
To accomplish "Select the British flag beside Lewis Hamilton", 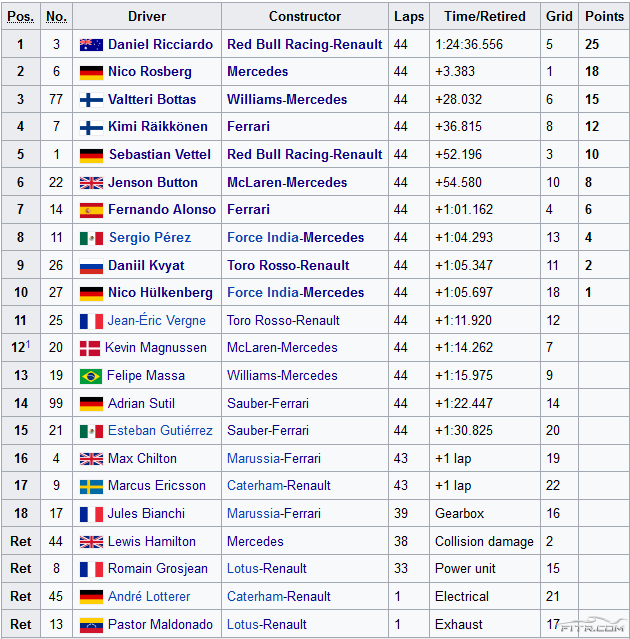I will click(91, 542).
